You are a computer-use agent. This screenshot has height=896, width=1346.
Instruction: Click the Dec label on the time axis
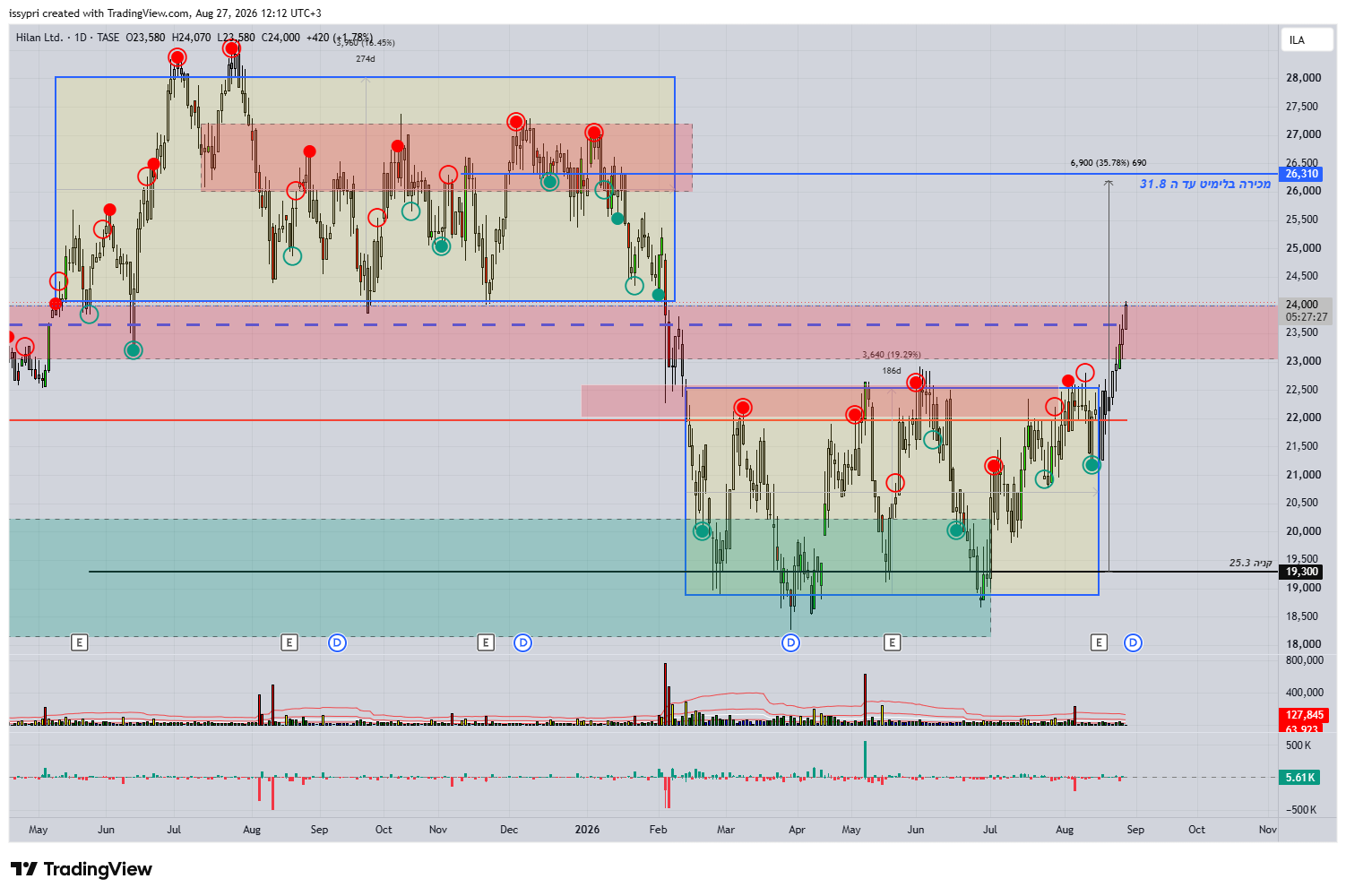click(509, 830)
